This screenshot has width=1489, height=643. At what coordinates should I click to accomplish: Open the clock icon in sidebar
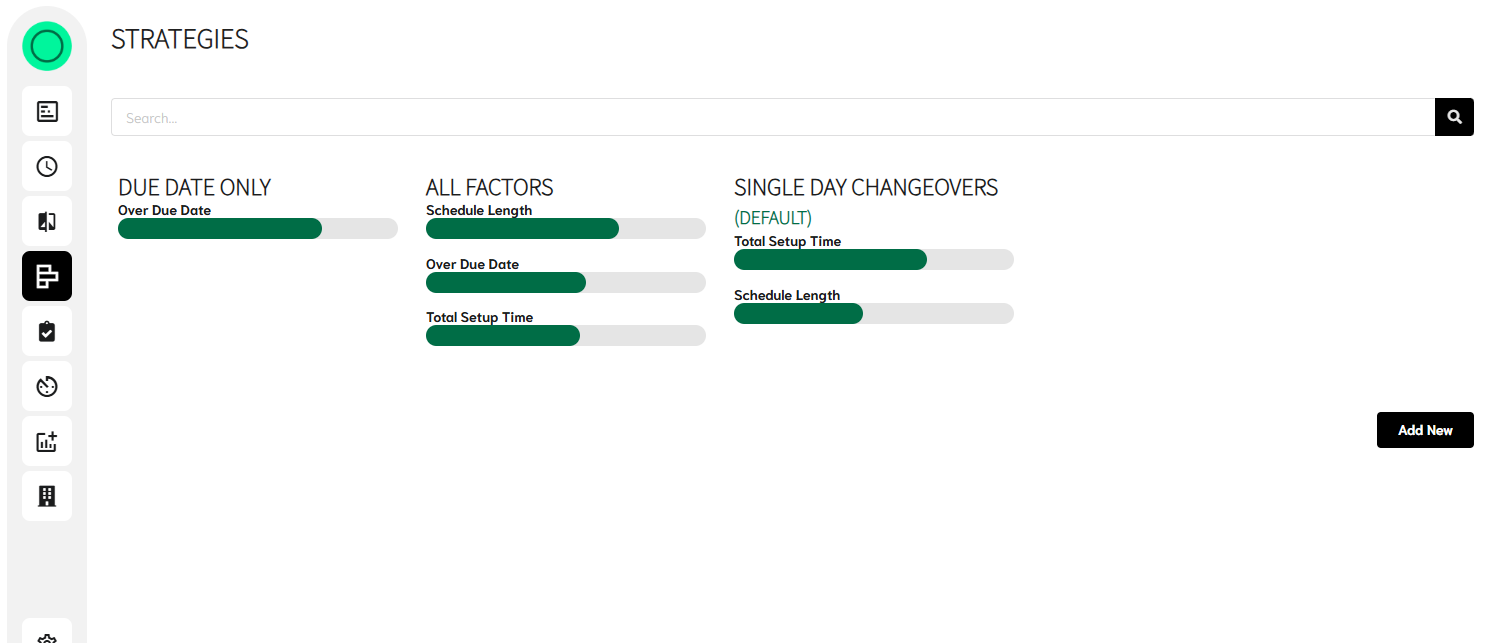click(x=47, y=166)
